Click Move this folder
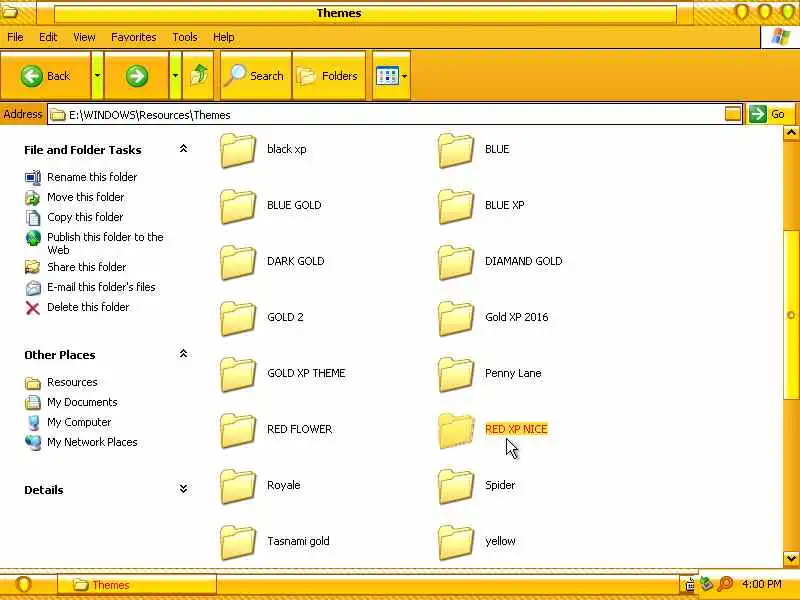Viewport: 800px width, 600px height. 86,197
